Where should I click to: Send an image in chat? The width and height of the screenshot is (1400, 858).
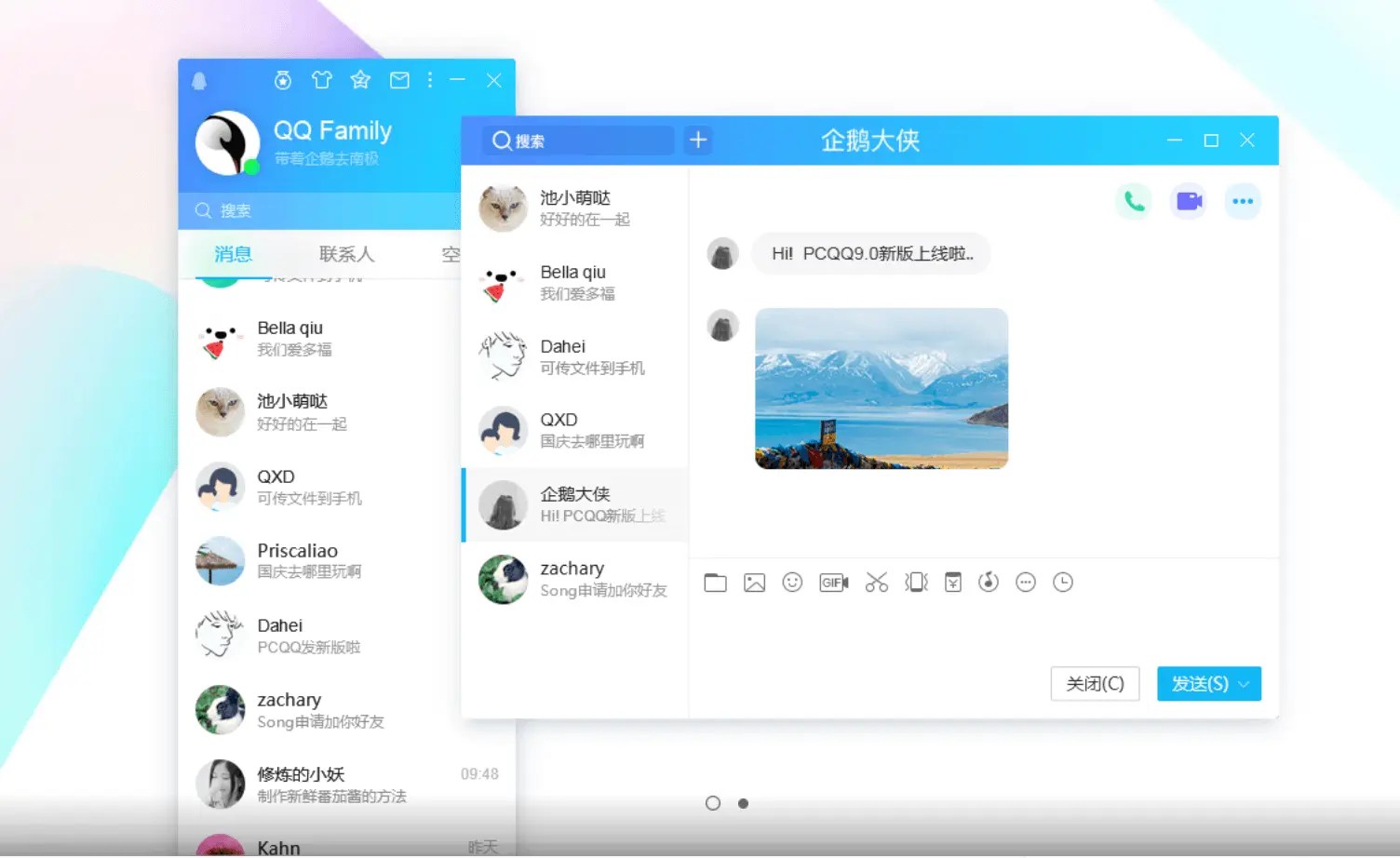[x=754, y=583]
